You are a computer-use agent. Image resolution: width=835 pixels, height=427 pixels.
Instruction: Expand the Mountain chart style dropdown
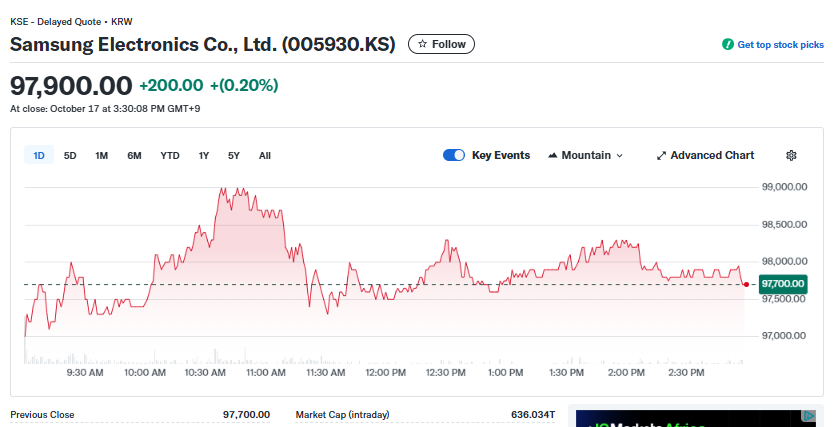point(619,156)
